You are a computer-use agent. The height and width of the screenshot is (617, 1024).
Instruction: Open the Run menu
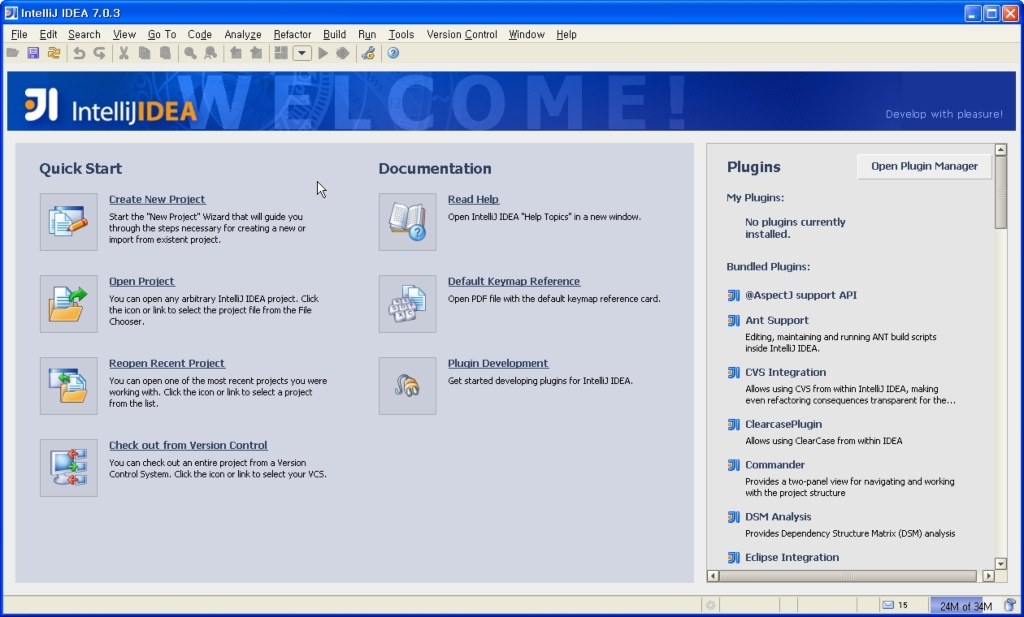coord(367,35)
